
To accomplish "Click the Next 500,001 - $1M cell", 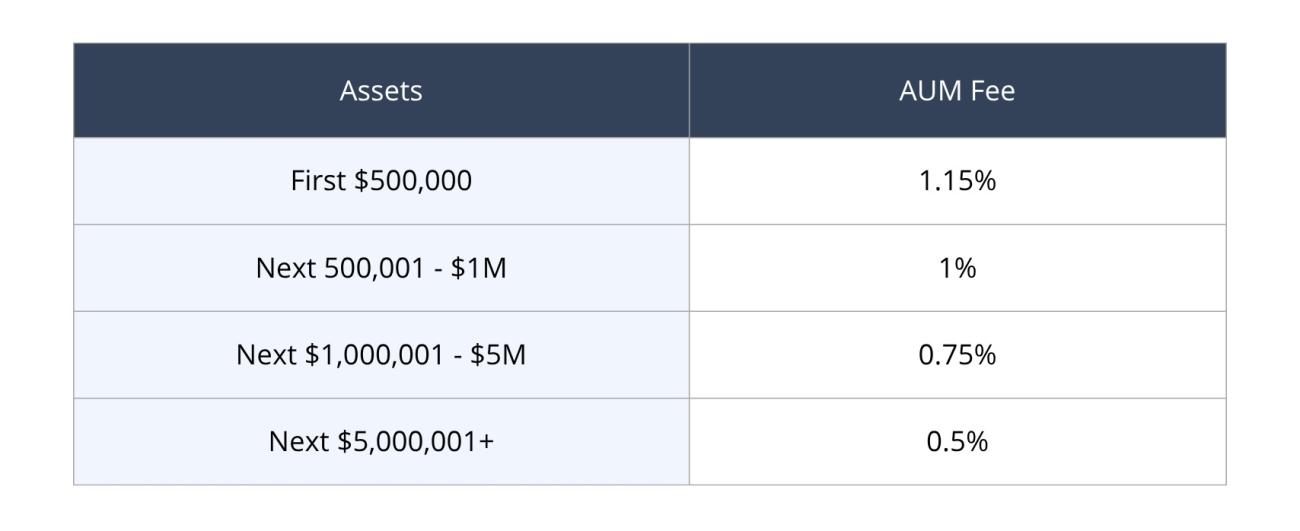I will (381, 268).
